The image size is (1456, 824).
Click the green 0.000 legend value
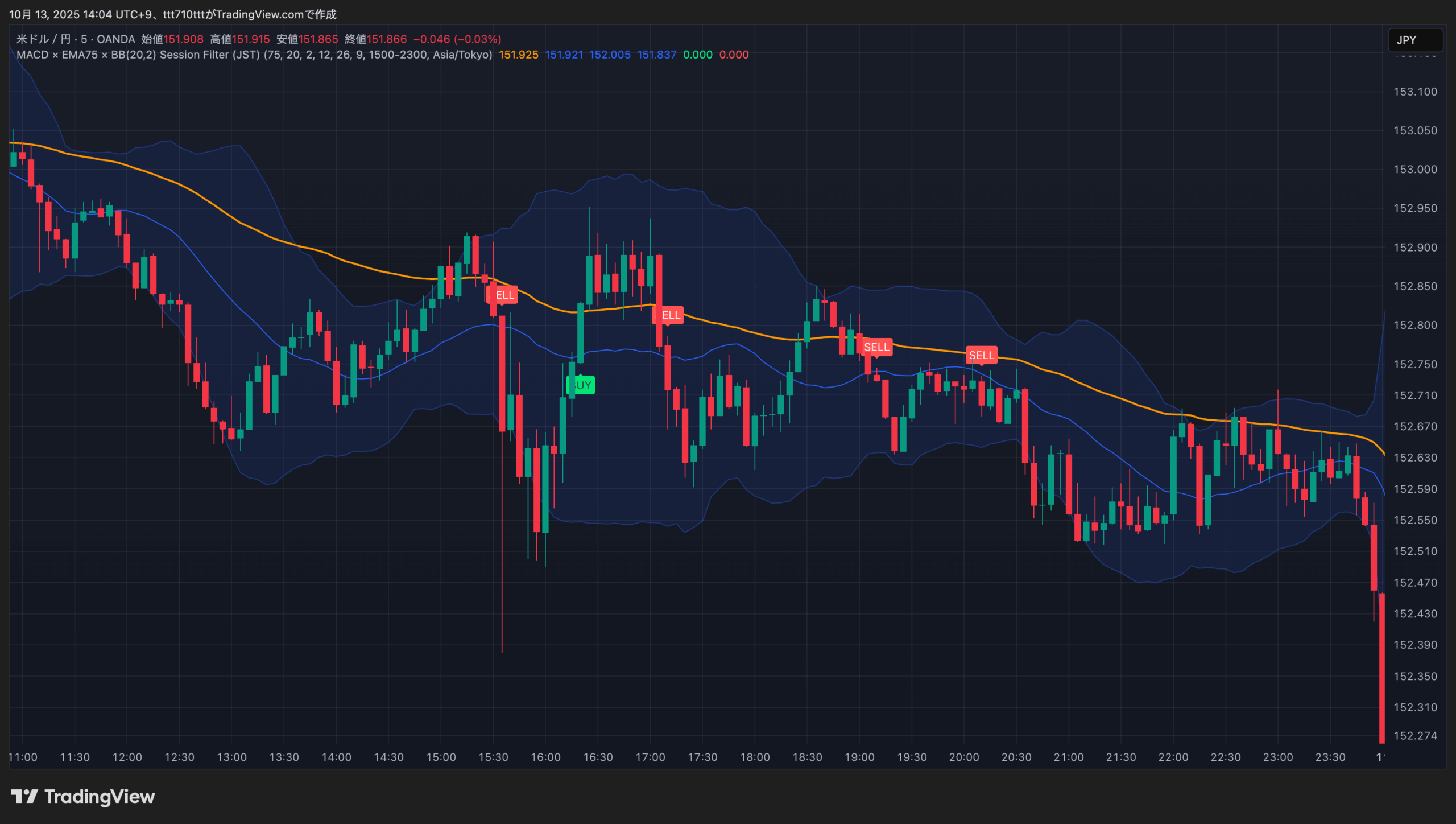pyautogui.click(x=697, y=55)
